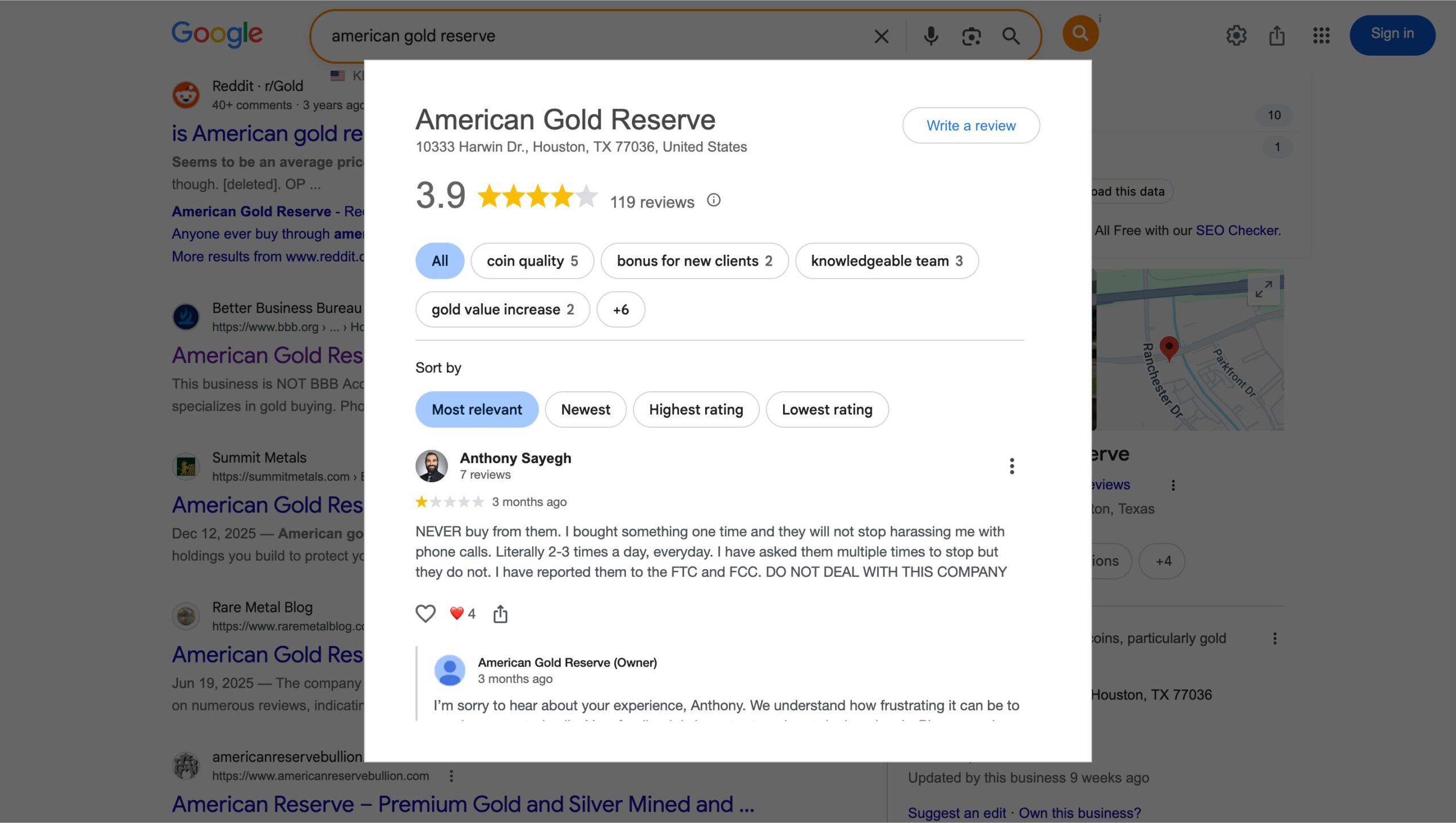The height and width of the screenshot is (823, 1456).
Task: Expand the +6 more review topics chip
Action: pos(621,309)
